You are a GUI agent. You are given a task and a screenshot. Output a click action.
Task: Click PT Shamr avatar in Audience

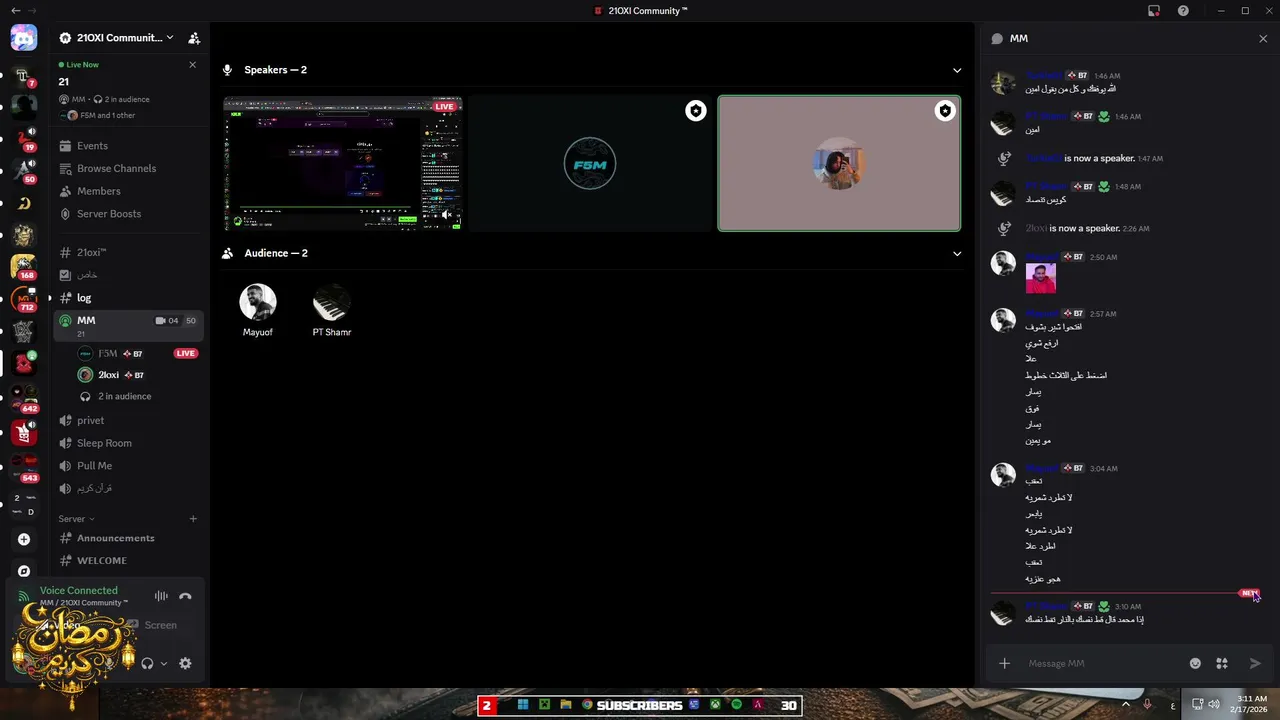(x=331, y=302)
